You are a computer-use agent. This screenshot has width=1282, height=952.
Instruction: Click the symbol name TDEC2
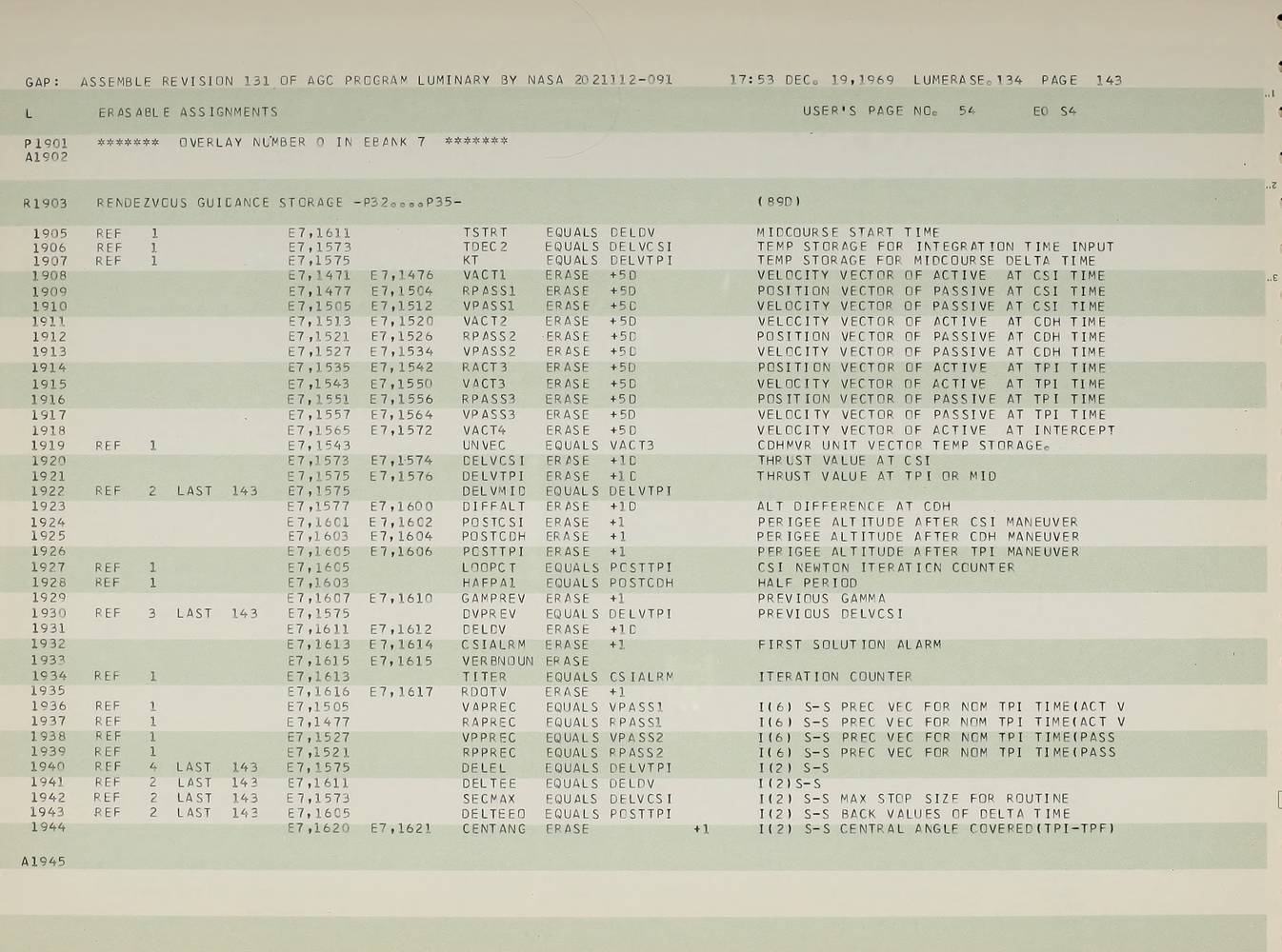click(485, 247)
